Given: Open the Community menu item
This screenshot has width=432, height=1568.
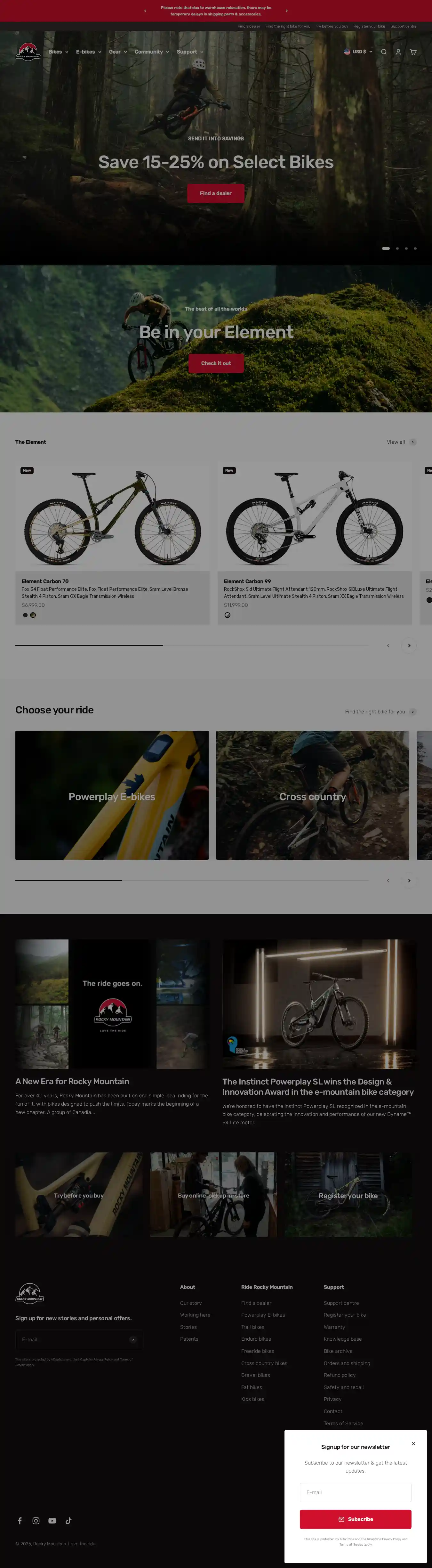Looking at the screenshot, I should (x=151, y=52).
